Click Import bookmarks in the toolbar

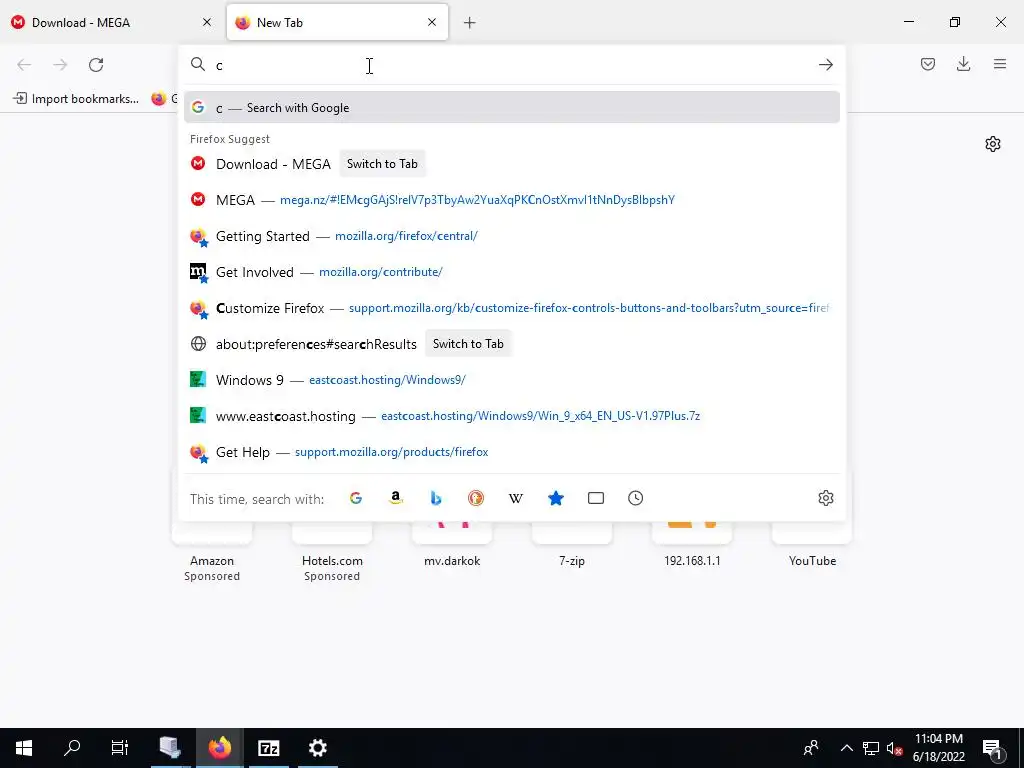coord(76,99)
